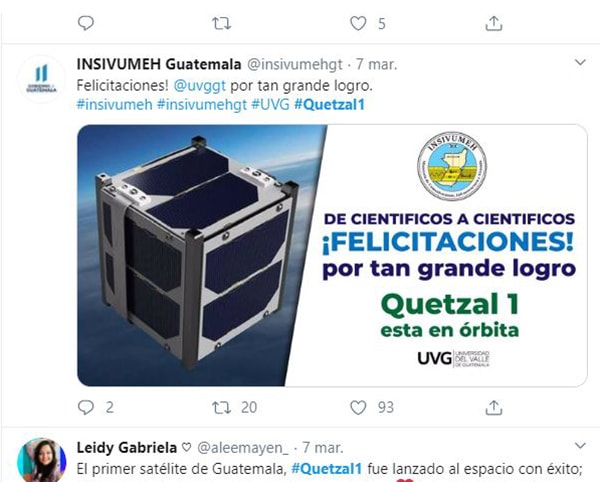Image resolution: width=600 pixels, height=482 pixels.
Task: Open #Quetzal1 hashtag in Leidy Gabriela's tweet
Action: click(326, 468)
